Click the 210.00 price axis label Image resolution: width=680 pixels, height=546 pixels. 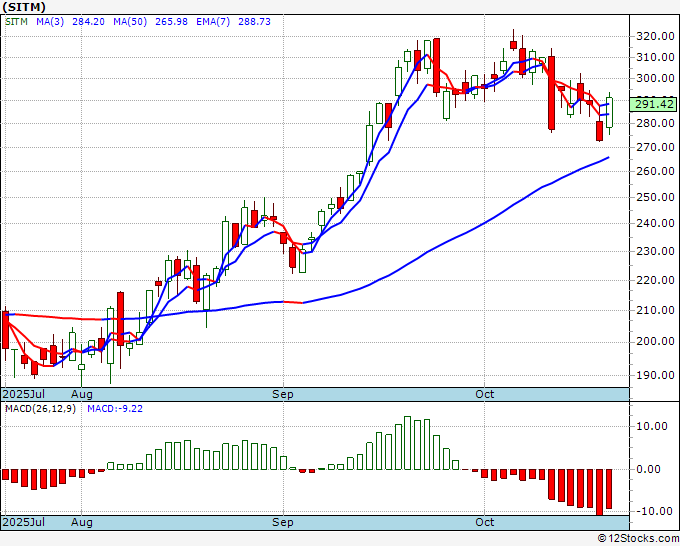pyautogui.click(x=655, y=310)
